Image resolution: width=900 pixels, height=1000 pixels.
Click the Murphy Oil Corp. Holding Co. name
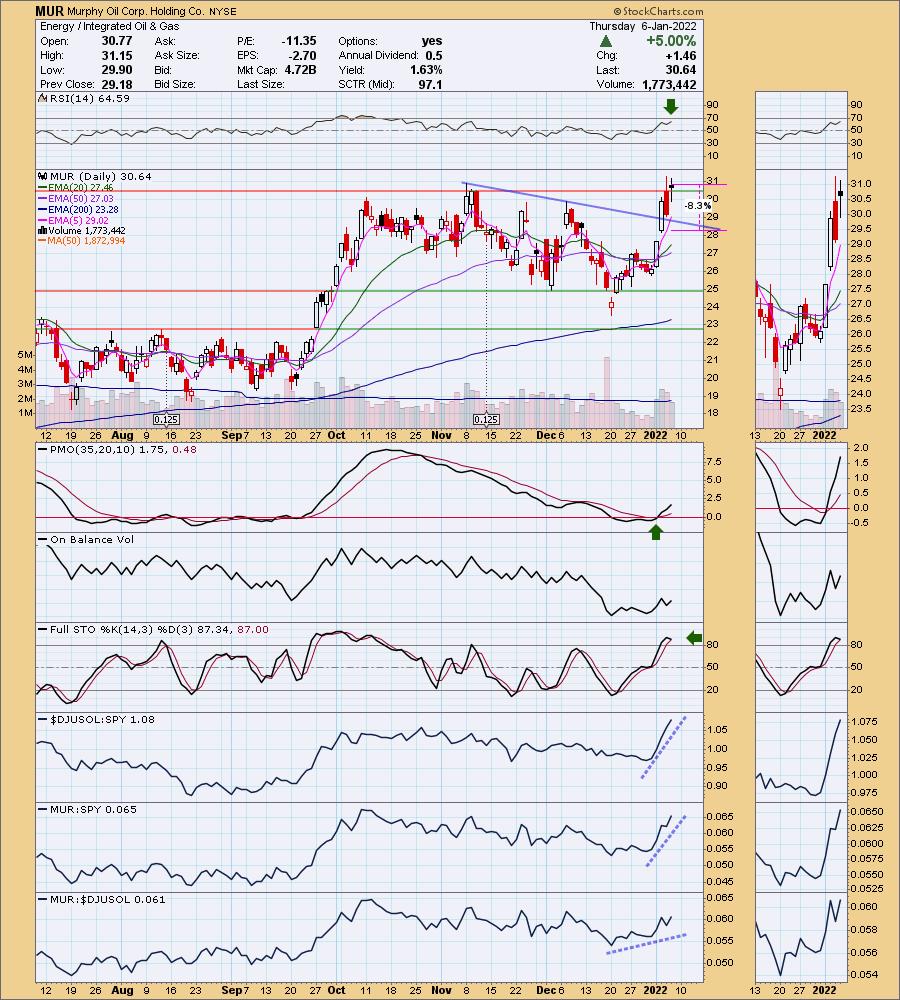click(135, 11)
